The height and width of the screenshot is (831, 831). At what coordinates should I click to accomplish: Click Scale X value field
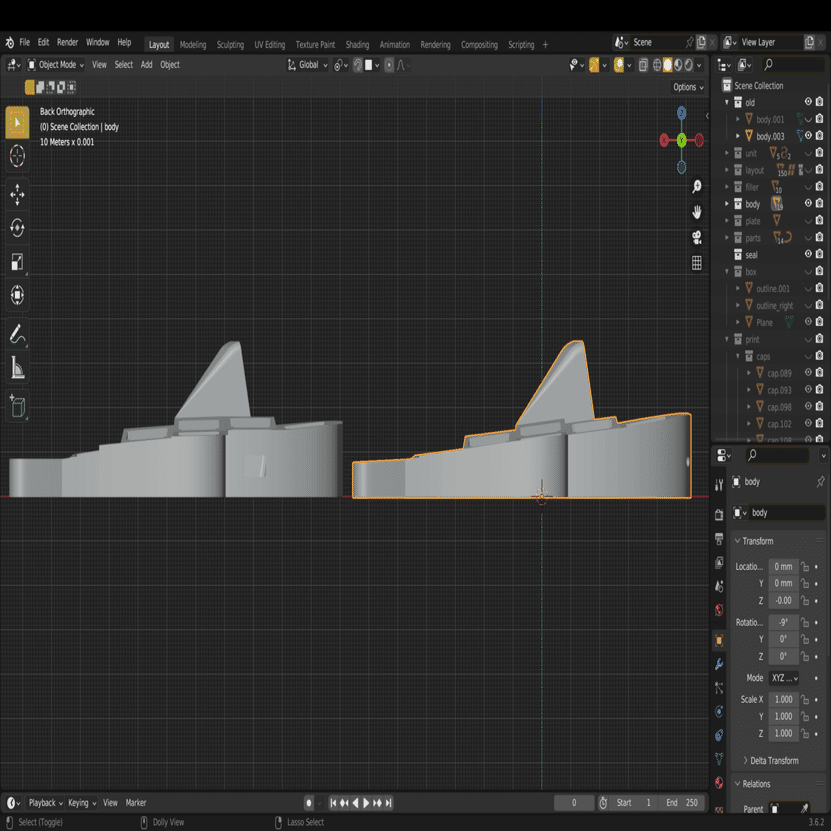pos(784,700)
